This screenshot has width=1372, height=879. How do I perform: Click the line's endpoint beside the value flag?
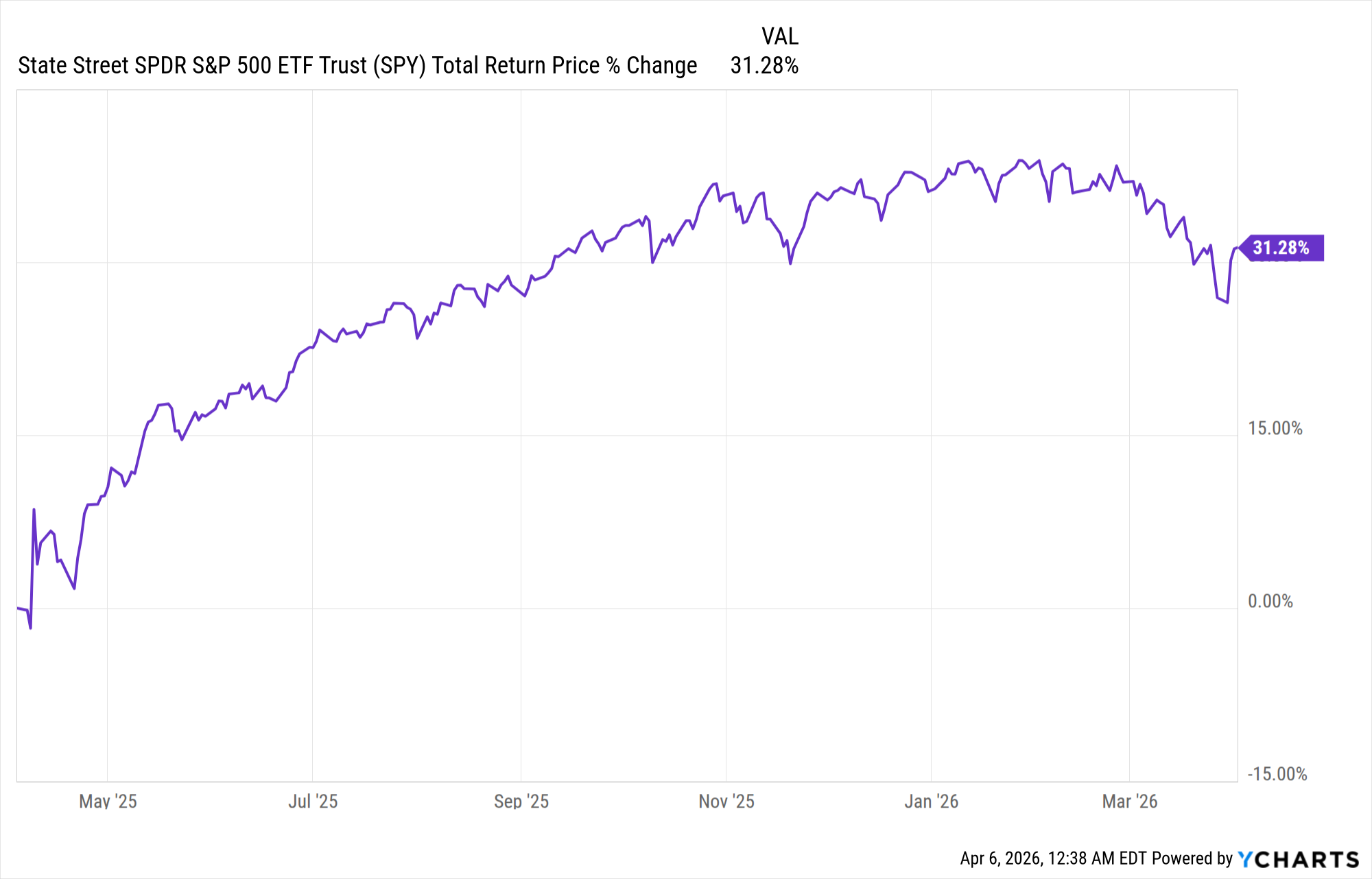click(x=1237, y=248)
